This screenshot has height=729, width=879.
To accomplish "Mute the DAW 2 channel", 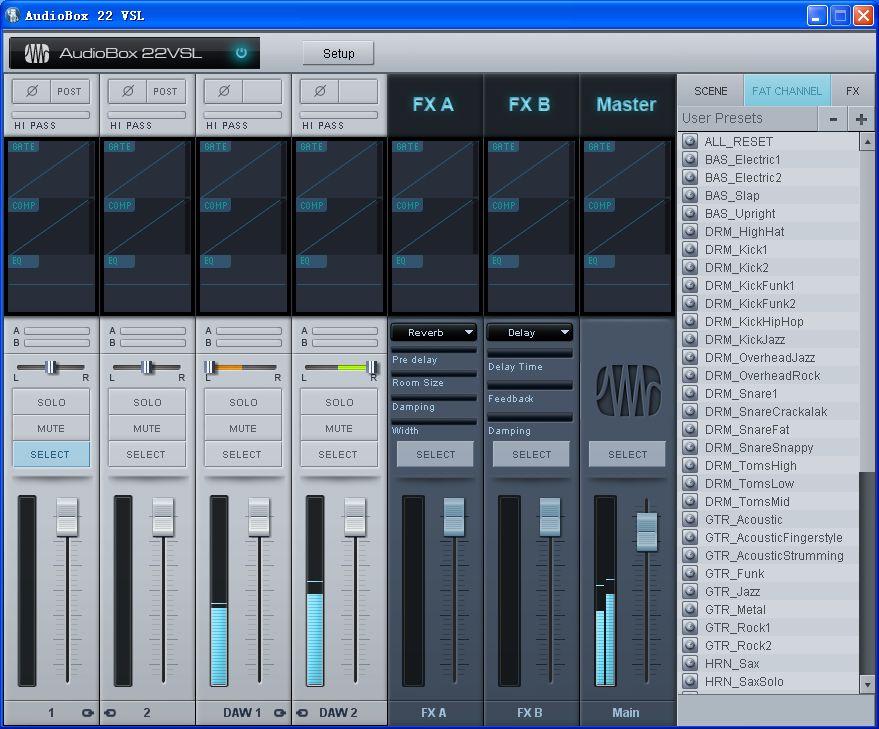I will pyautogui.click(x=339, y=428).
